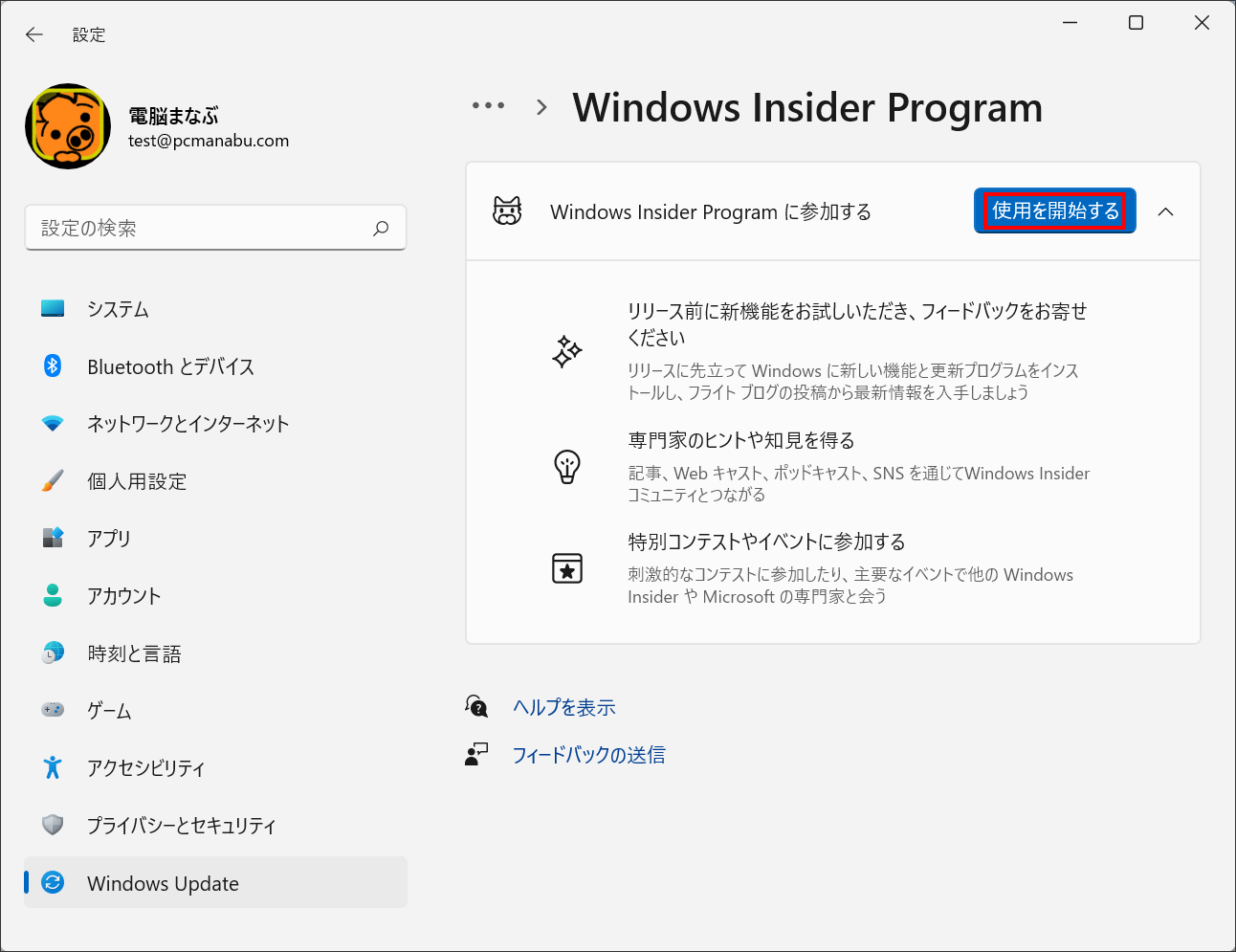Click the ゲーム controller icon
Image resolution: width=1236 pixels, height=952 pixels.
click(53, 710)
